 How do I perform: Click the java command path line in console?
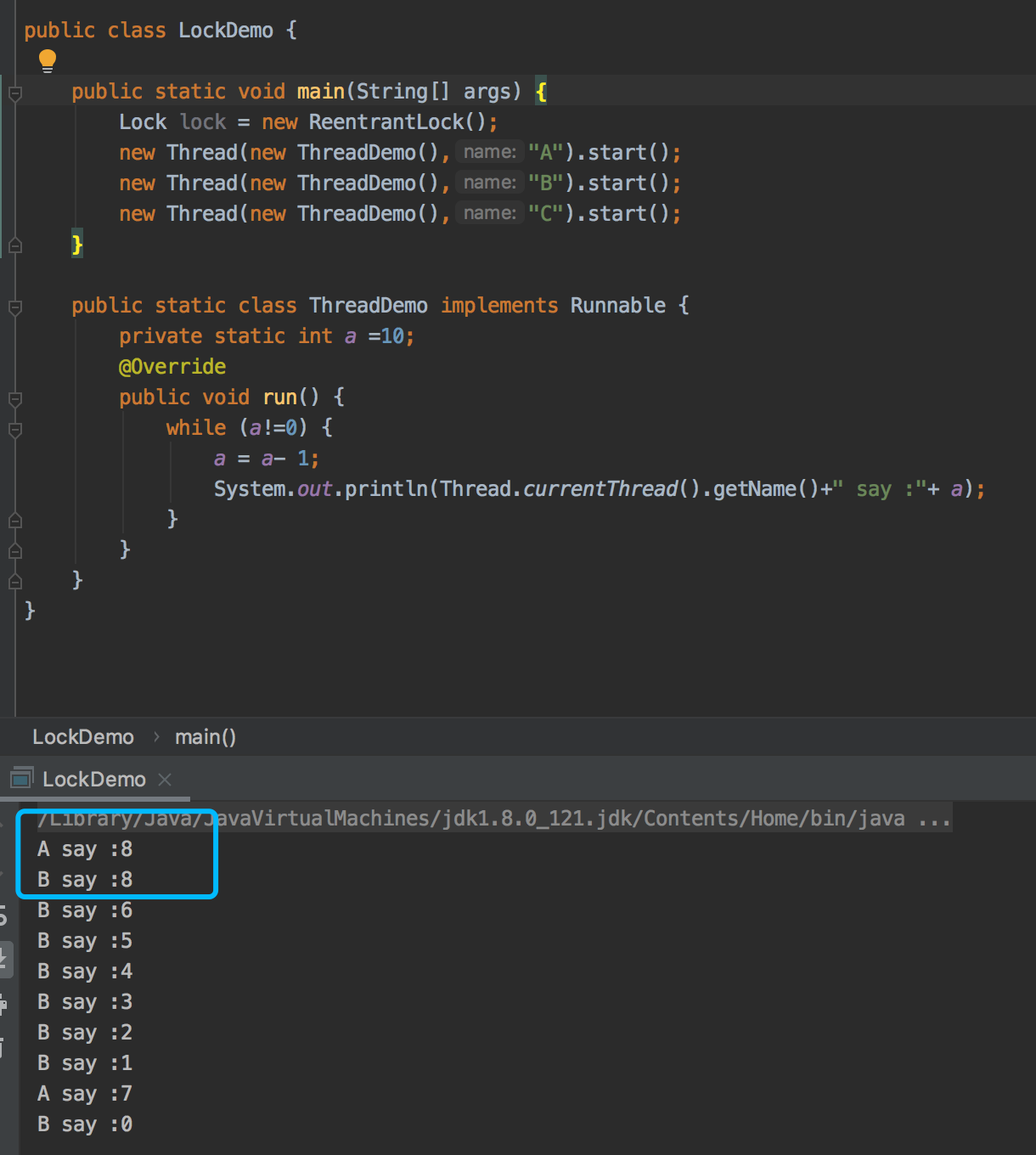(x=494, y=819)
